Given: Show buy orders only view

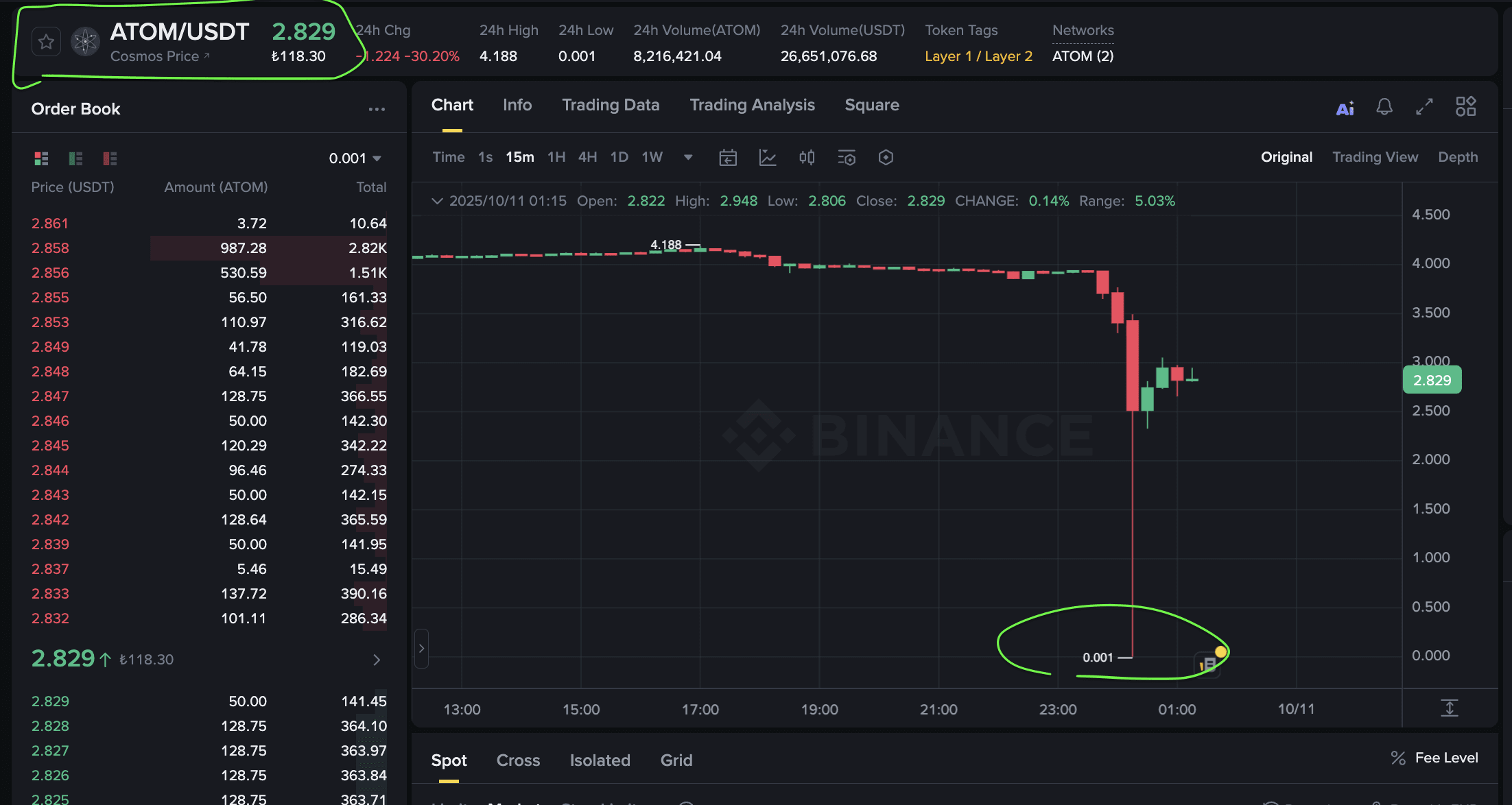Looking at the screenshot, I should [x=75, y=158].
